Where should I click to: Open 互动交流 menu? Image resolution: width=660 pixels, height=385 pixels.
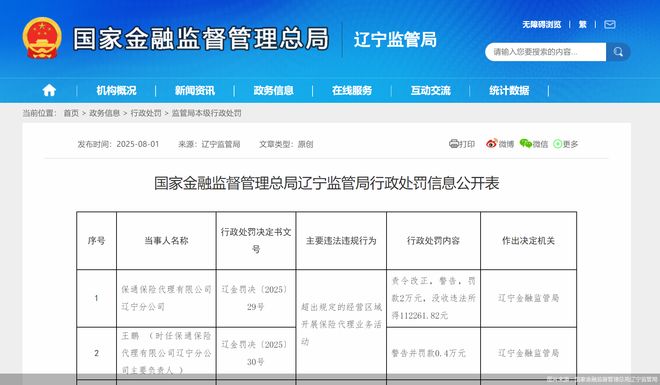431,90
